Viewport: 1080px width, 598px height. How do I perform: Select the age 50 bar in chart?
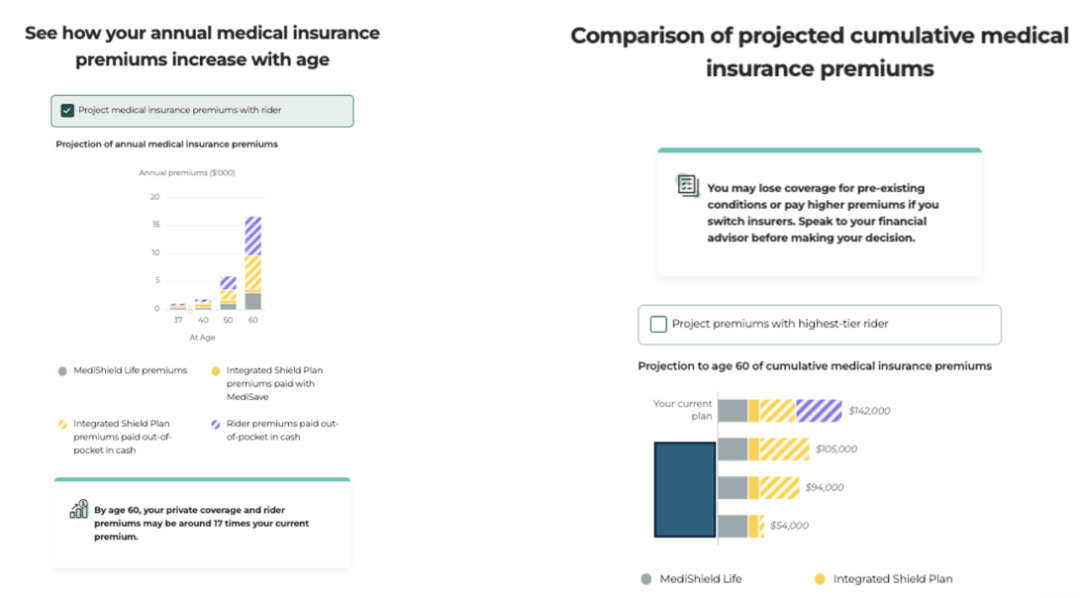(228, 292)
